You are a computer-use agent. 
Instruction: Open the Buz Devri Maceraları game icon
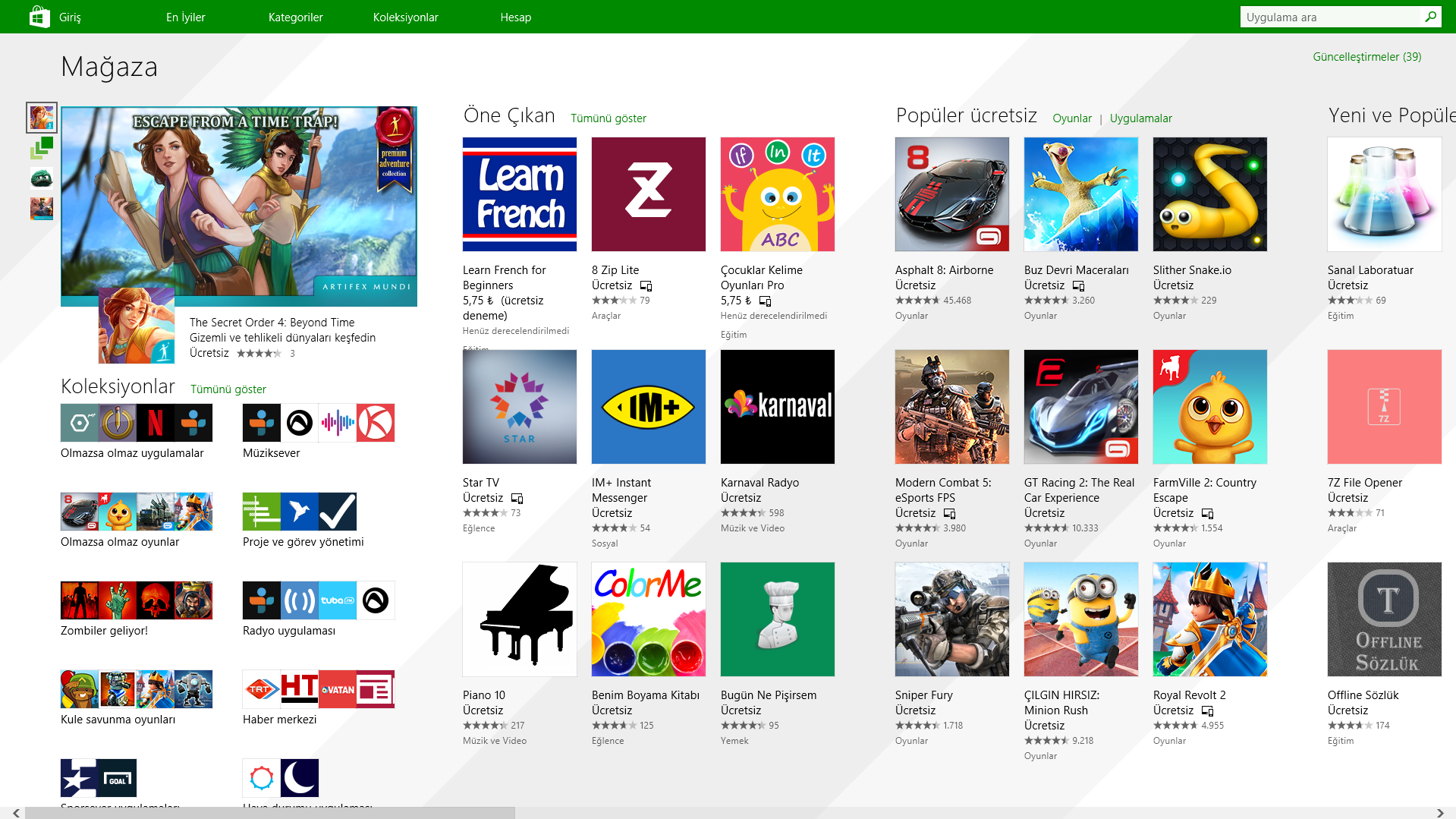click(x=1081, y=194)
